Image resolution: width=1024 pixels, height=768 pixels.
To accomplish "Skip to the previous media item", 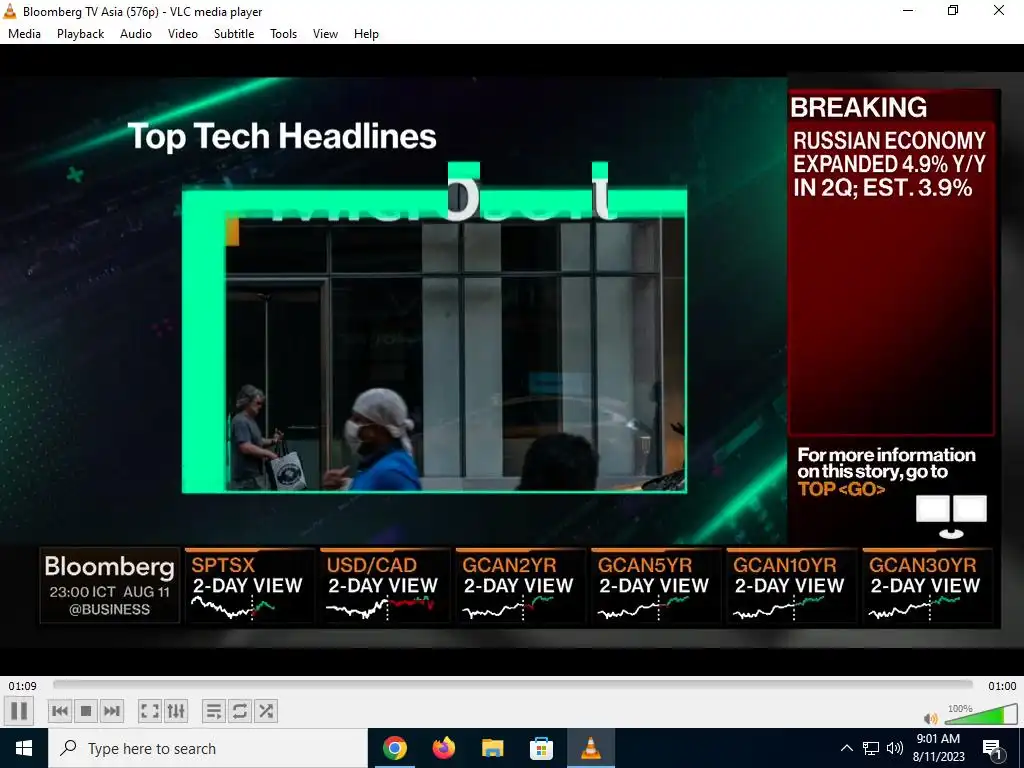I will coord(59,711).
